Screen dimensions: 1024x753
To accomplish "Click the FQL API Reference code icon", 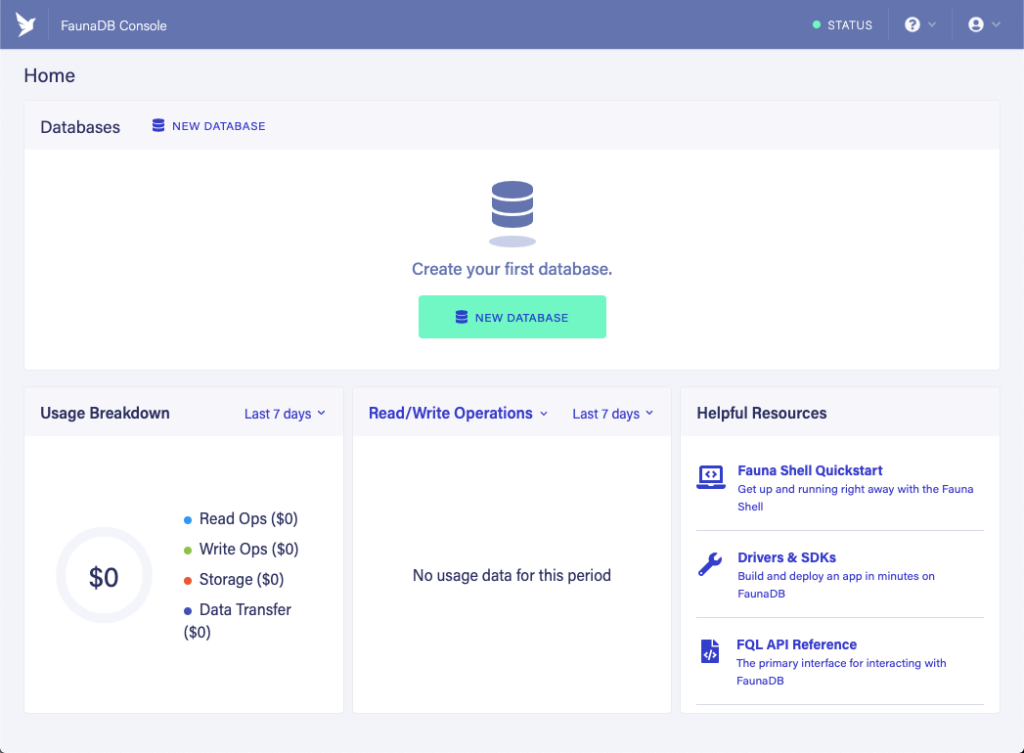I will point(710,651).
